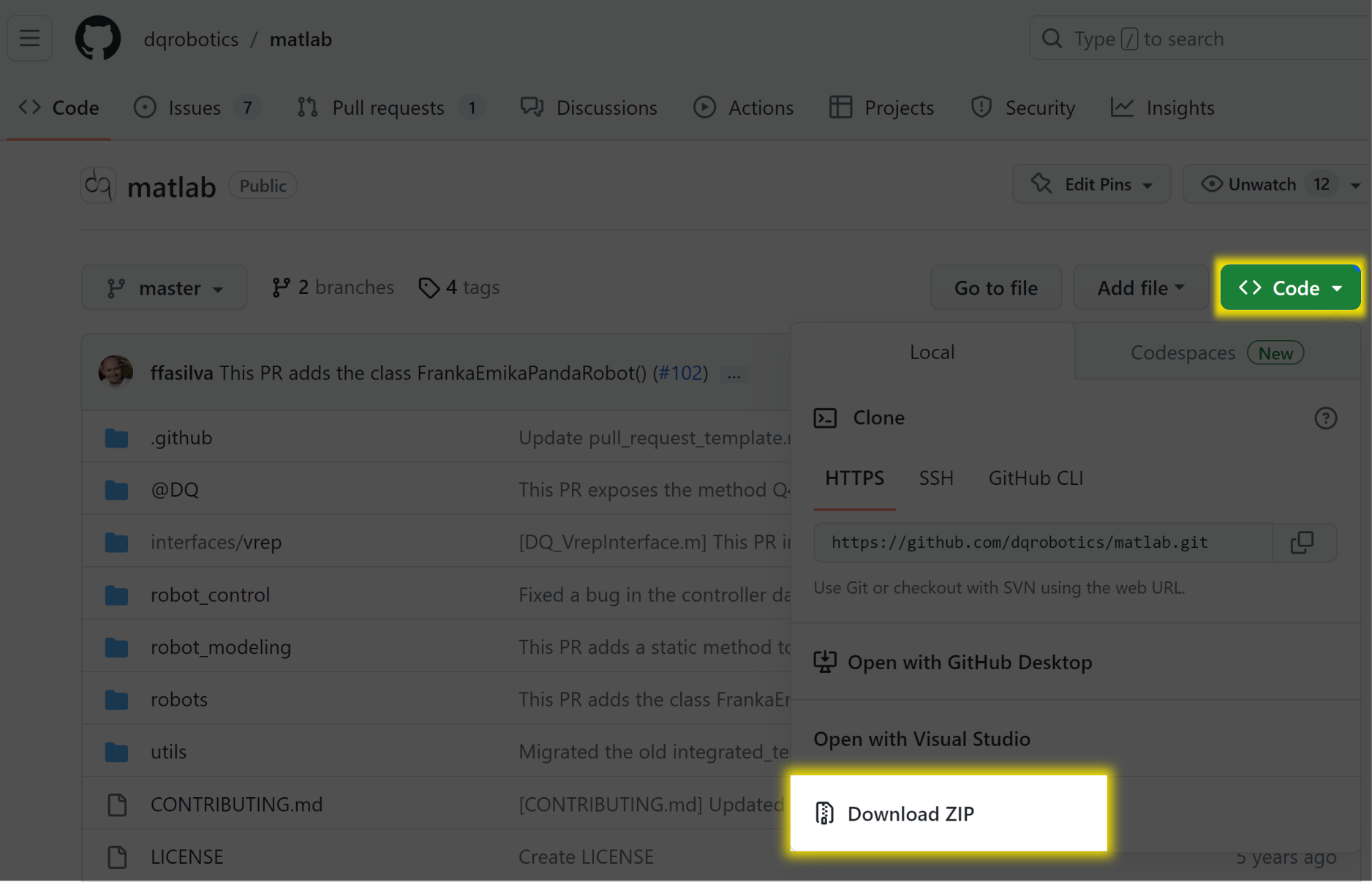Expand the Unwatch options dropdown arrow
Screen dimensions: 1372x882
1356,184
